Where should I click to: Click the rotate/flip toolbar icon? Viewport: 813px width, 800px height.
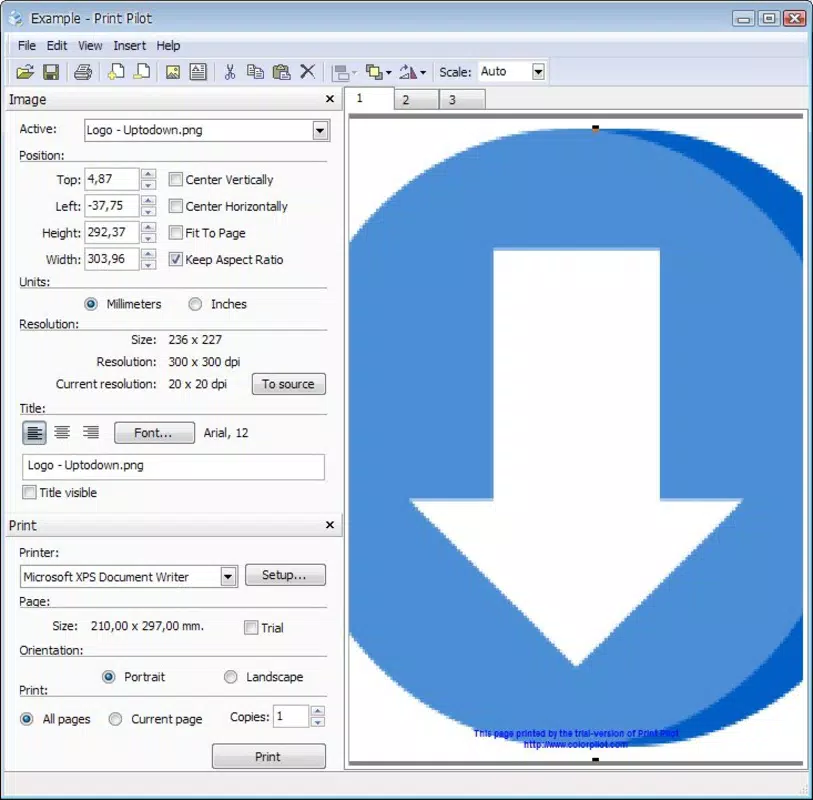(408, 72)
